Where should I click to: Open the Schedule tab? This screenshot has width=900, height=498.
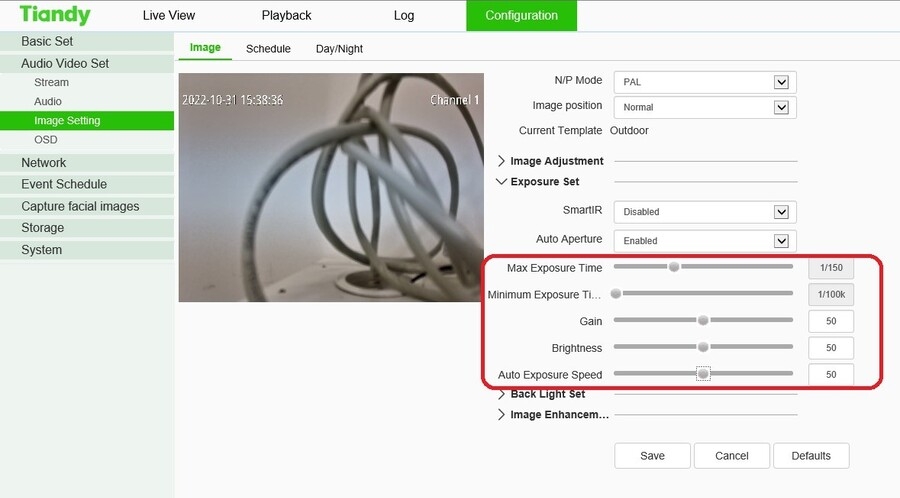tap(268, 49)
